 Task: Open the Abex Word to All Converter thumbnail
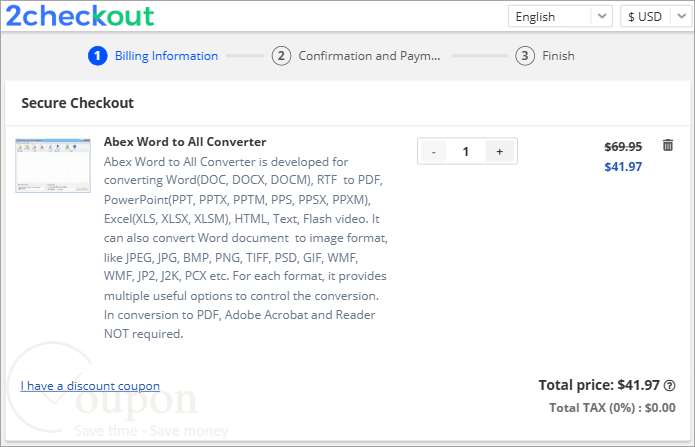pos(53,165)
